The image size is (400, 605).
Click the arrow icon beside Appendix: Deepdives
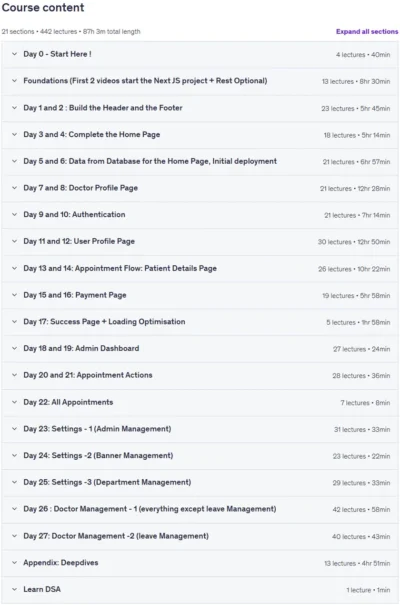14,563
